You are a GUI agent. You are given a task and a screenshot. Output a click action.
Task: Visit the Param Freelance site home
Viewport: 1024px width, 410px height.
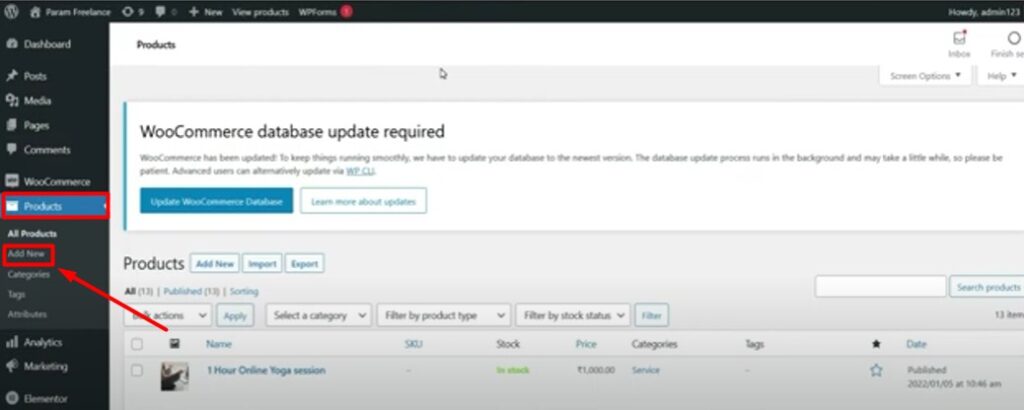pyautogui.click(x=71, y=12)
